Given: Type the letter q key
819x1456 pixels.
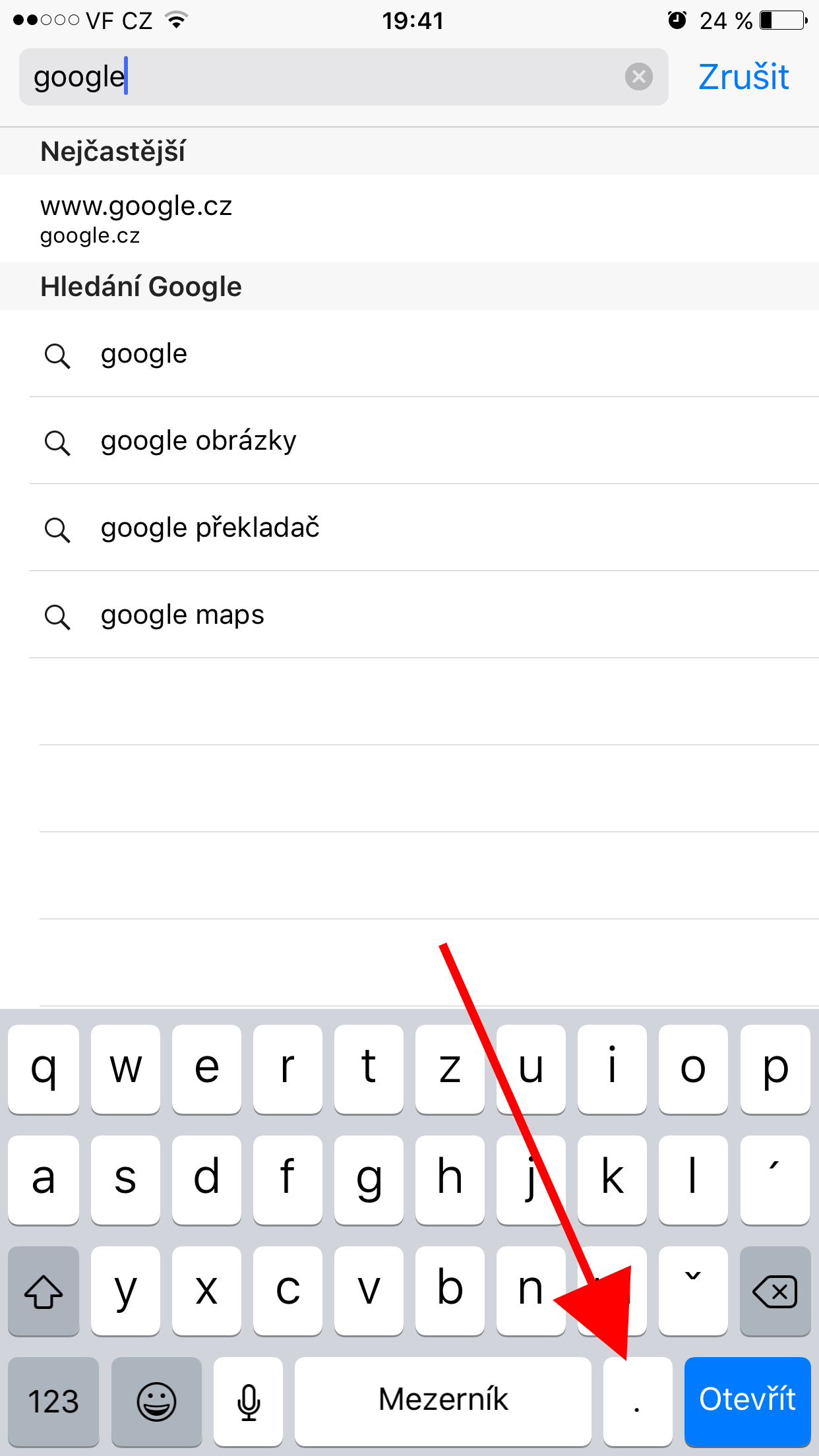Looking at the screenshot, I should [44, 1068].
